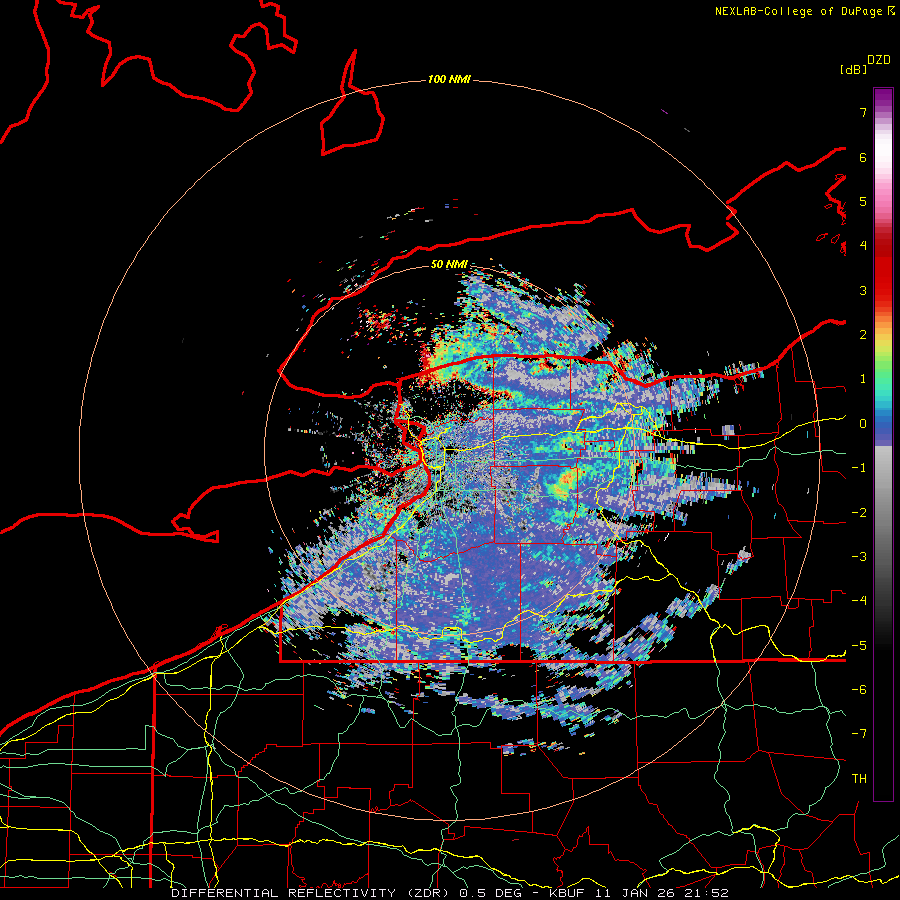Viewport: 900px width, 900px height.
Task: Click the 1 dB value on the color scale
Action: coord(863,379)
